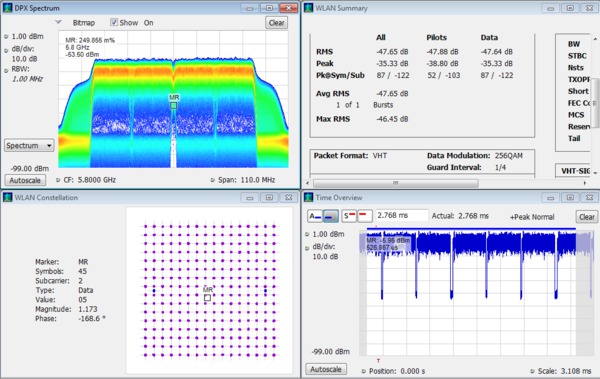
Task: Open the Spectrum trace dropdown
Action: 29,145
